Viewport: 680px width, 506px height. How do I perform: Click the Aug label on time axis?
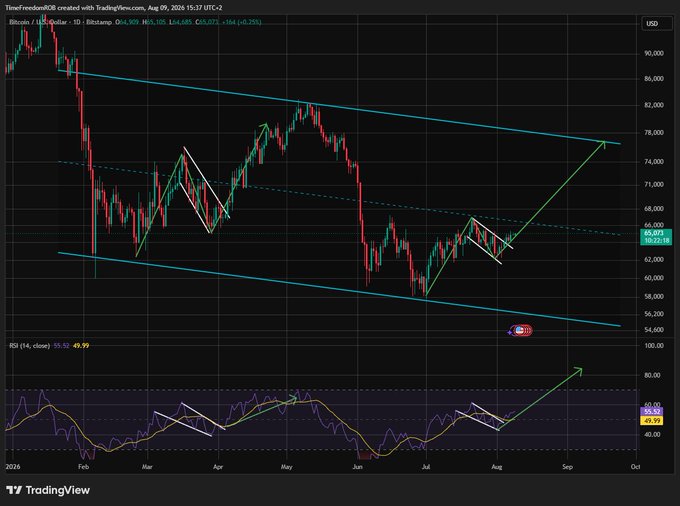(497, 467)
